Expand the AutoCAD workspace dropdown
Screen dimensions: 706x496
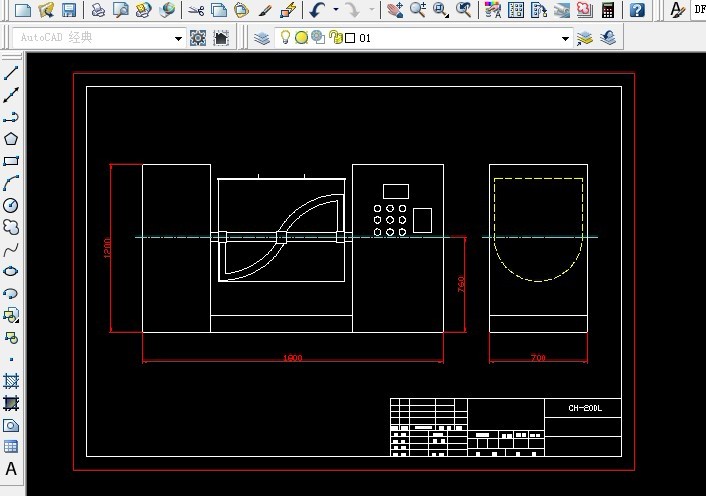click(178, 38)
